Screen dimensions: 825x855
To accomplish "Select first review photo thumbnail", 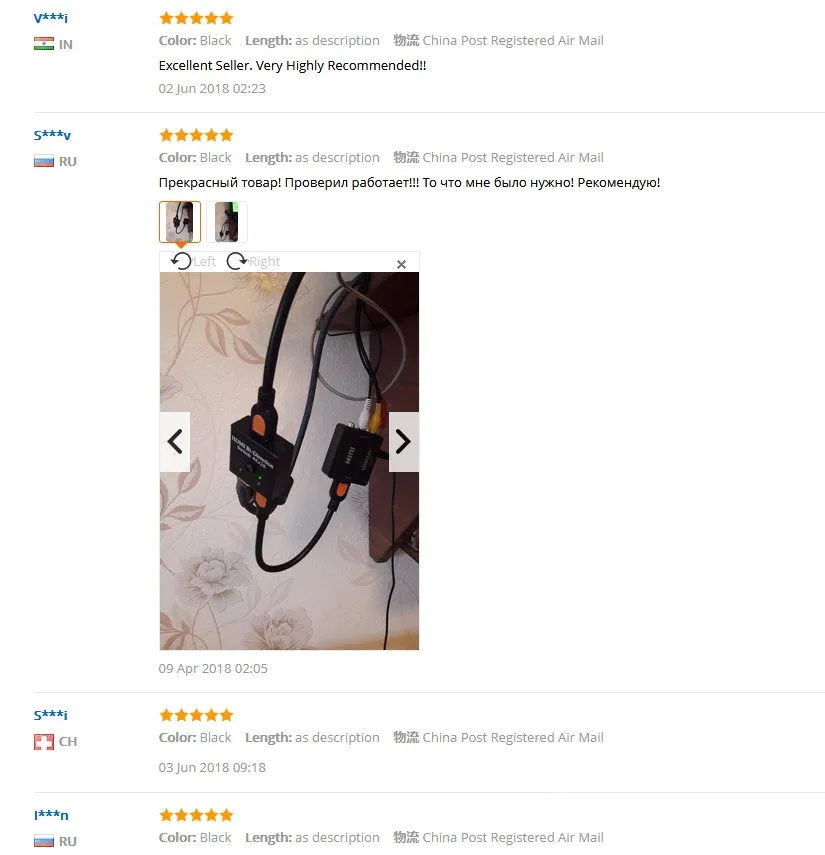I will pos(180,222).
